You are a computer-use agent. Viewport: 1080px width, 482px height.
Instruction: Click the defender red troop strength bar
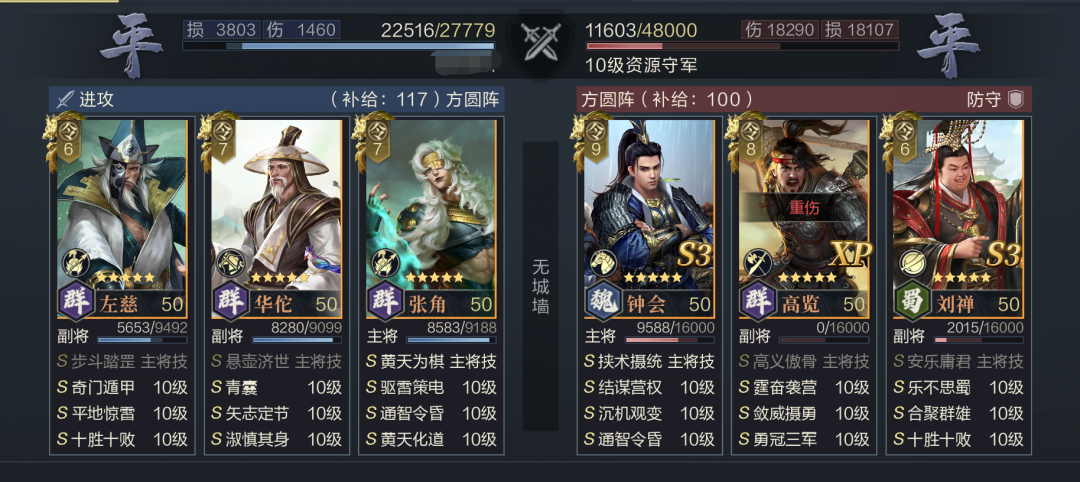click(x=742, y=46)
